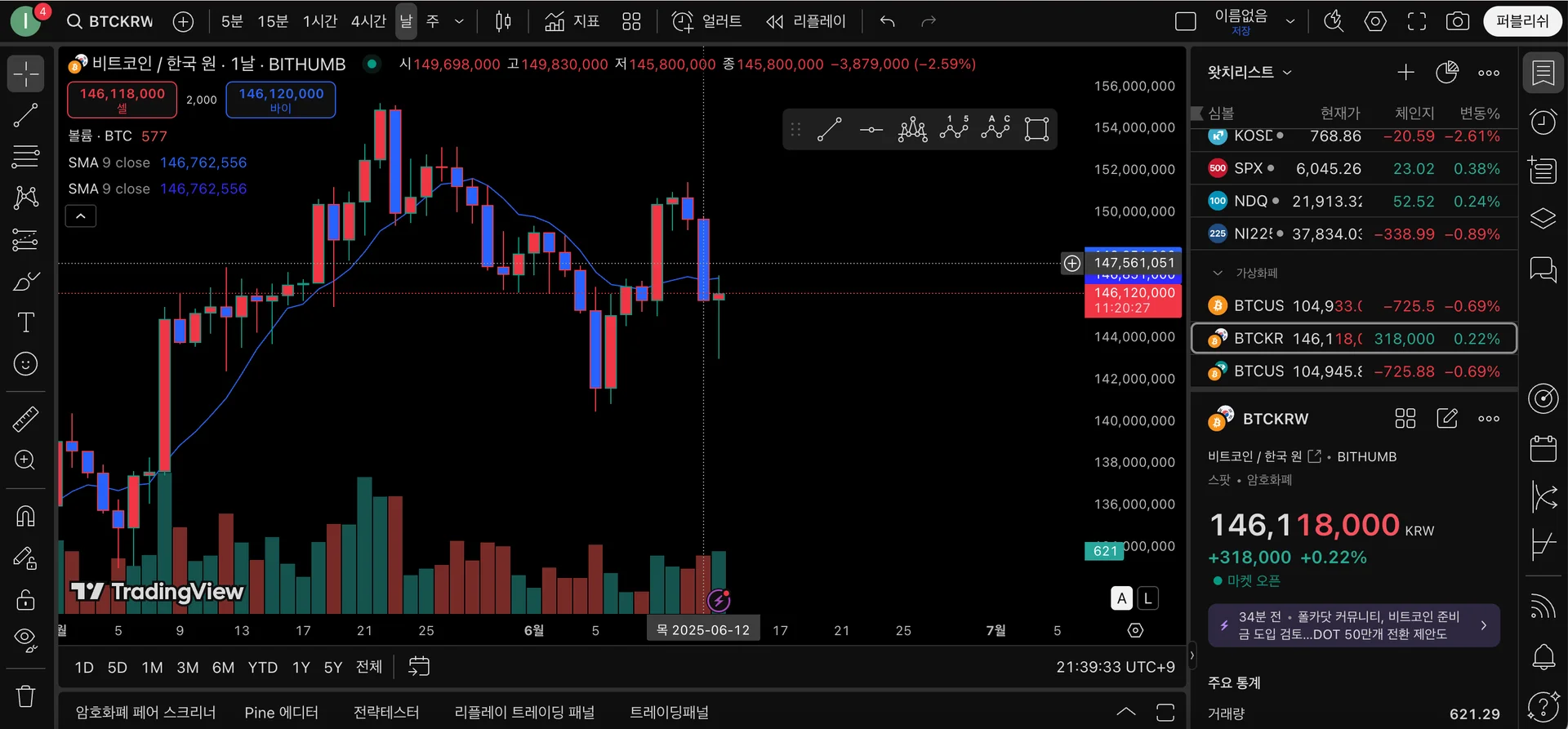Click the trash remove drawings icon
The image size is (1568, 729).
click(25, 696)
